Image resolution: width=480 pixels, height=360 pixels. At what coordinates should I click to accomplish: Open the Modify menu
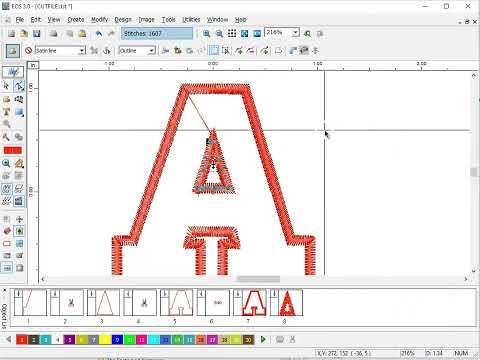99,20
